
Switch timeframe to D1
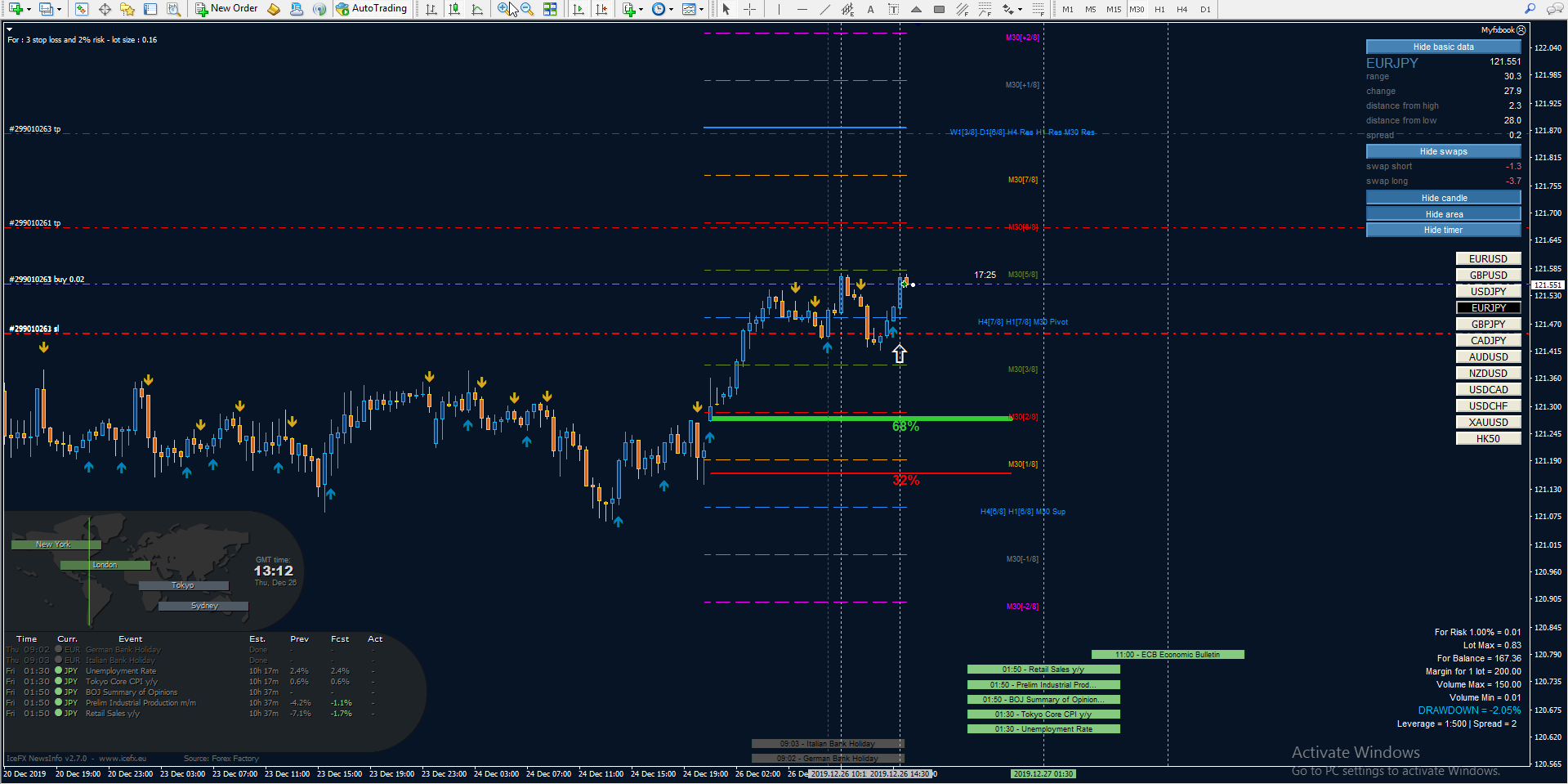pyautogui.click(x=1205, y=9)
